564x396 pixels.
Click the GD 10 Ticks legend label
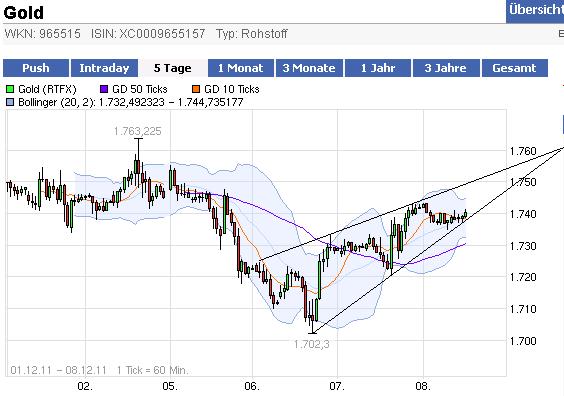[x=232, y=89]
